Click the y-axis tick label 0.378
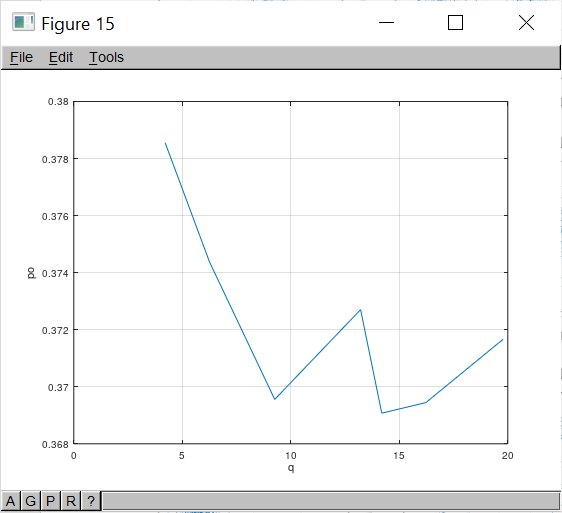Screen dimensions: 562x513 [x=55, y=159]
